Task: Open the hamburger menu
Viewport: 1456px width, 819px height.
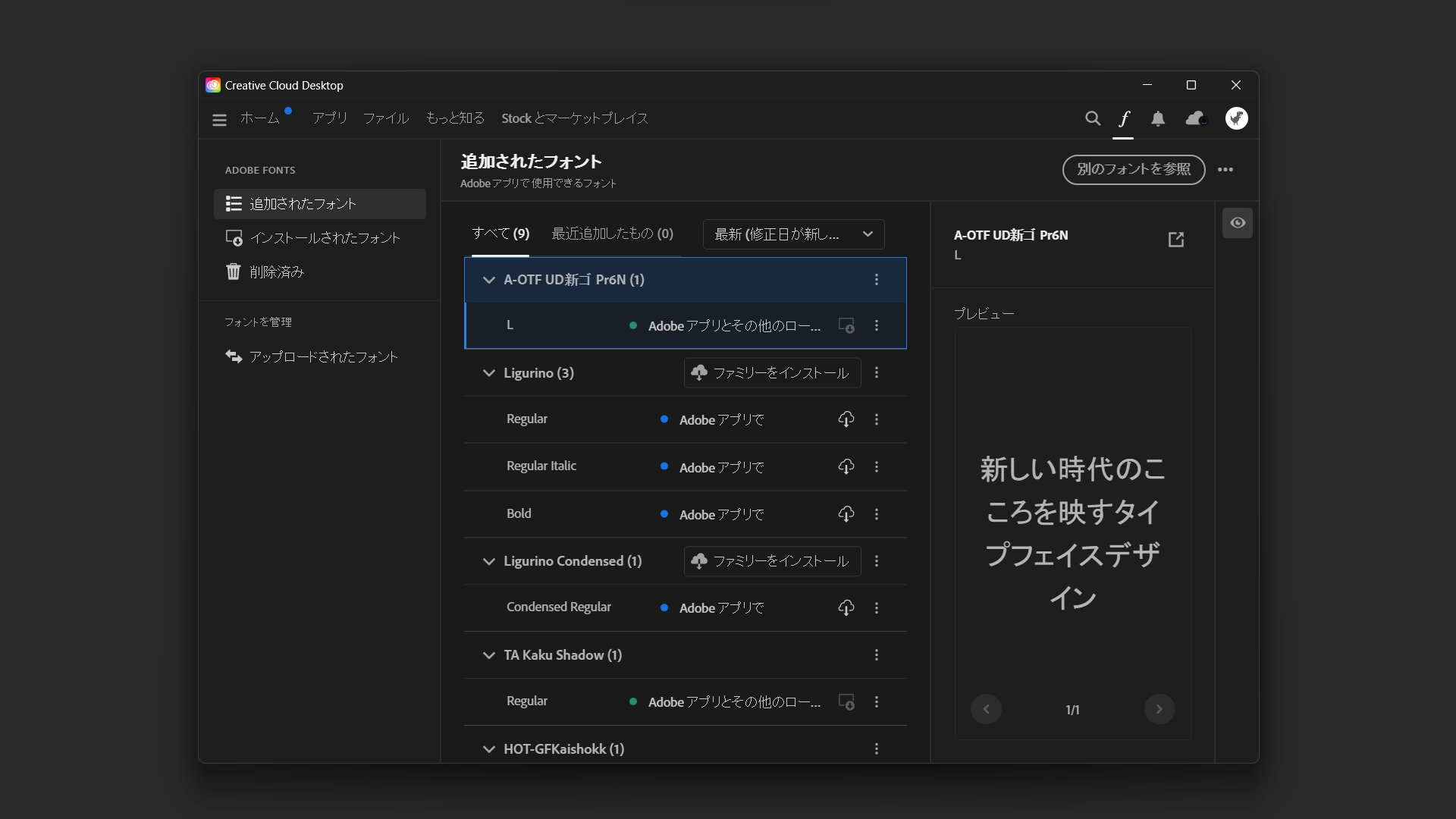Action: pos(219,119)
